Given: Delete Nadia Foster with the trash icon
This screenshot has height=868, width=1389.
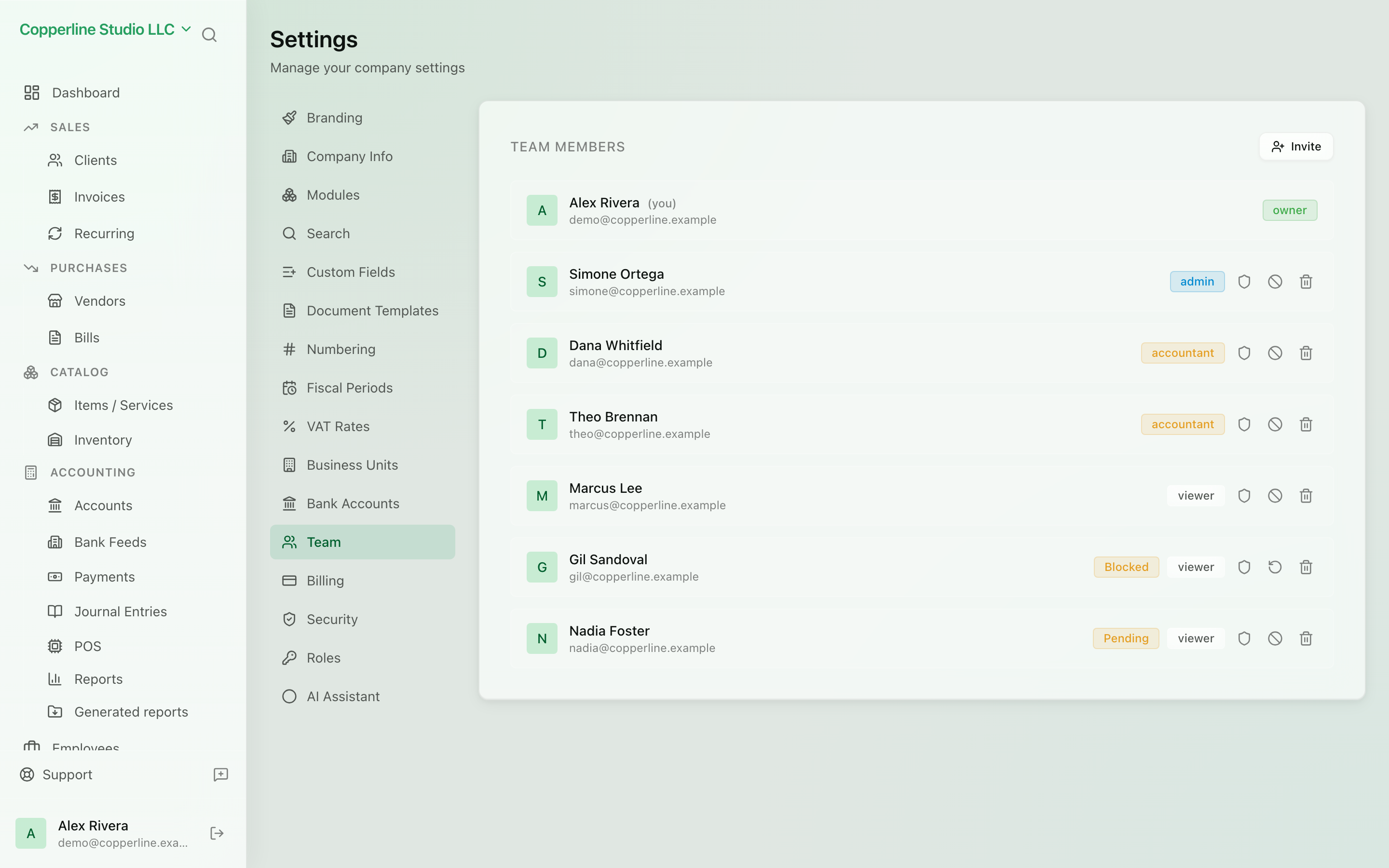Looking at the screenshot, I should [x=1306, y=638].
